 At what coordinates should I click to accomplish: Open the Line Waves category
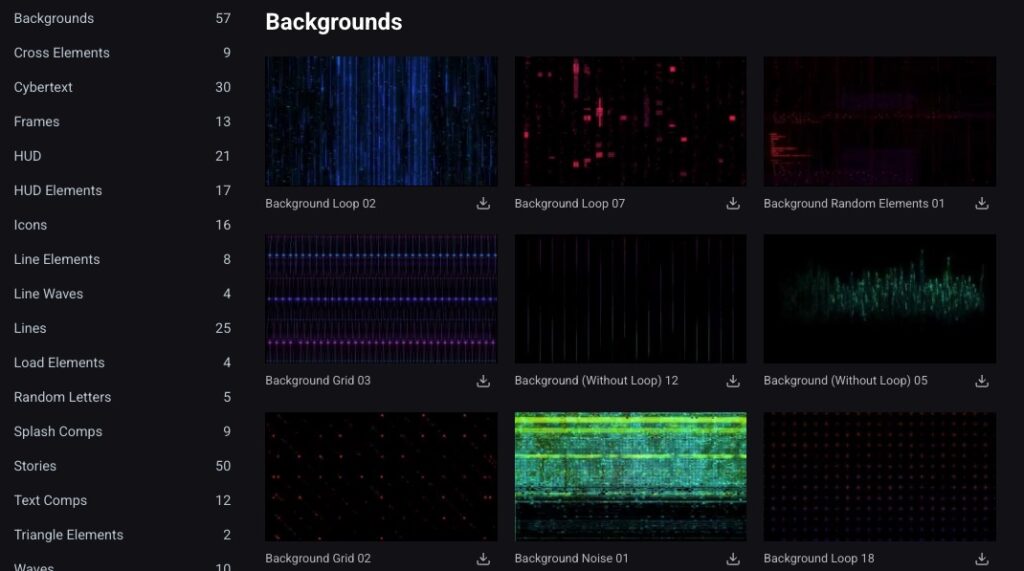[49, 294]
